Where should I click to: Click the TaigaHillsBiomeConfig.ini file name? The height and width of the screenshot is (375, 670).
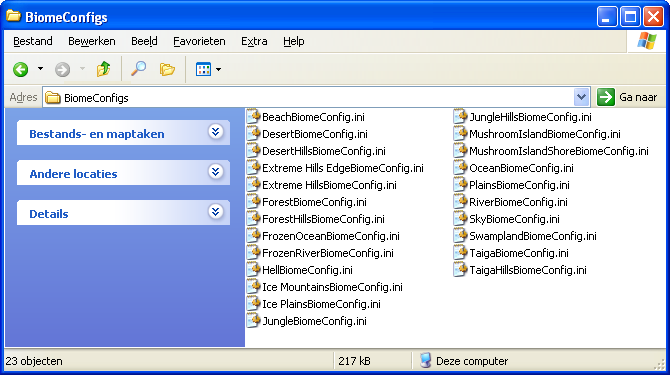(528, 270)
